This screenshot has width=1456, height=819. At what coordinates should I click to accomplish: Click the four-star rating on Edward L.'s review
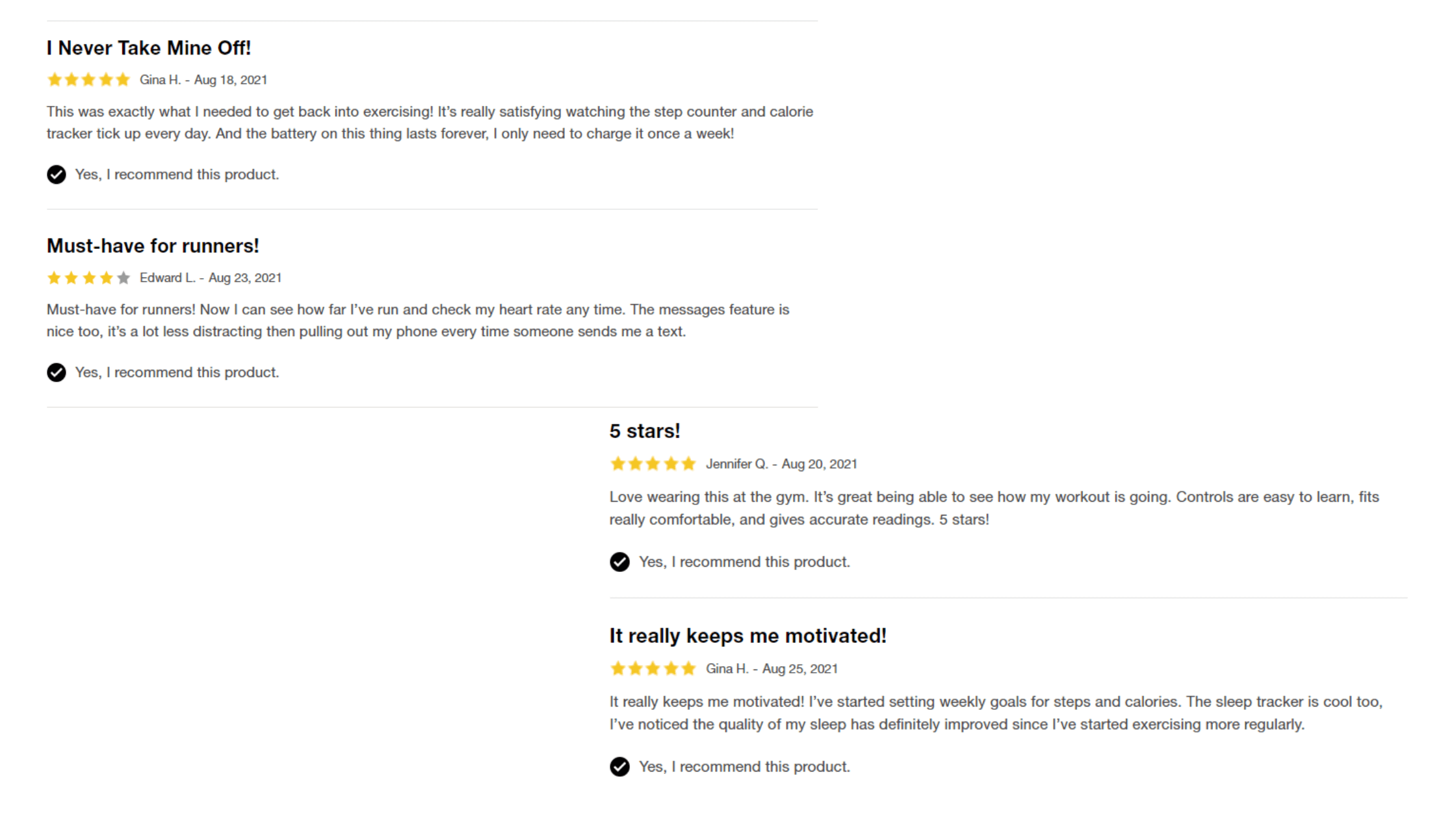click(x=88, y=278)
